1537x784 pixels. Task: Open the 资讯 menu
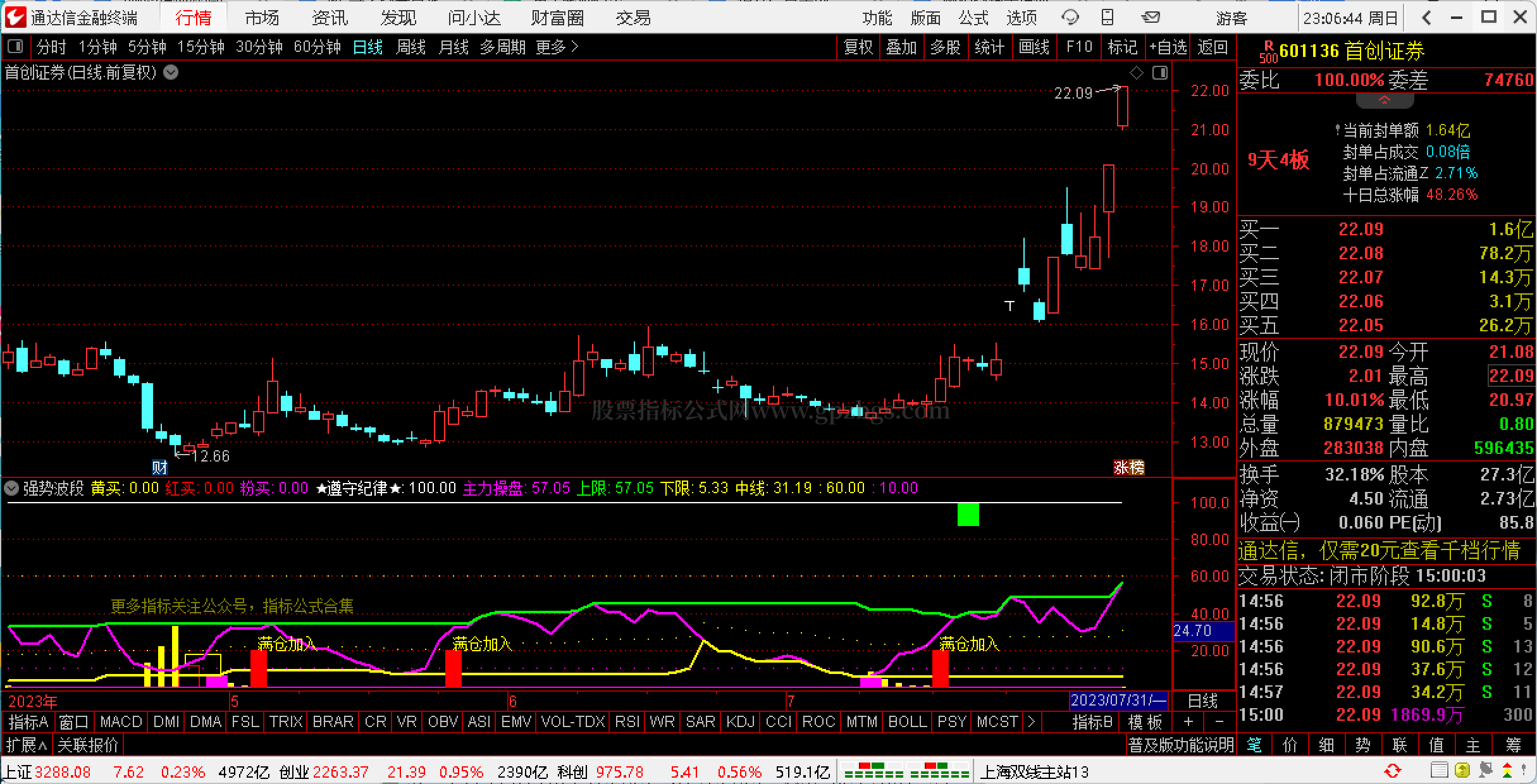330,18
